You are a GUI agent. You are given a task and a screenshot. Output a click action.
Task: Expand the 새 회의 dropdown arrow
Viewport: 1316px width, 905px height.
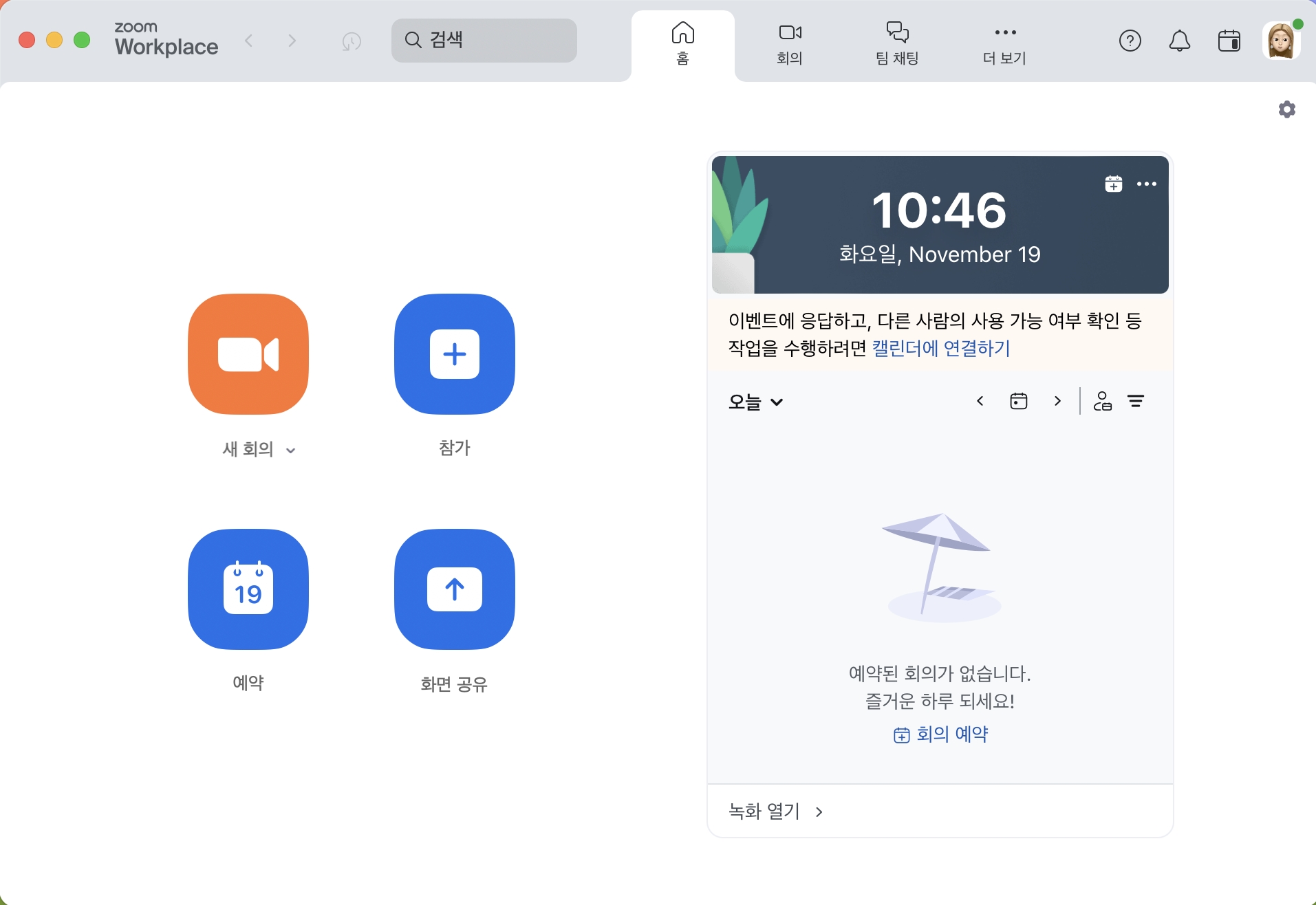pyautogui.click(x=292, y=449)
